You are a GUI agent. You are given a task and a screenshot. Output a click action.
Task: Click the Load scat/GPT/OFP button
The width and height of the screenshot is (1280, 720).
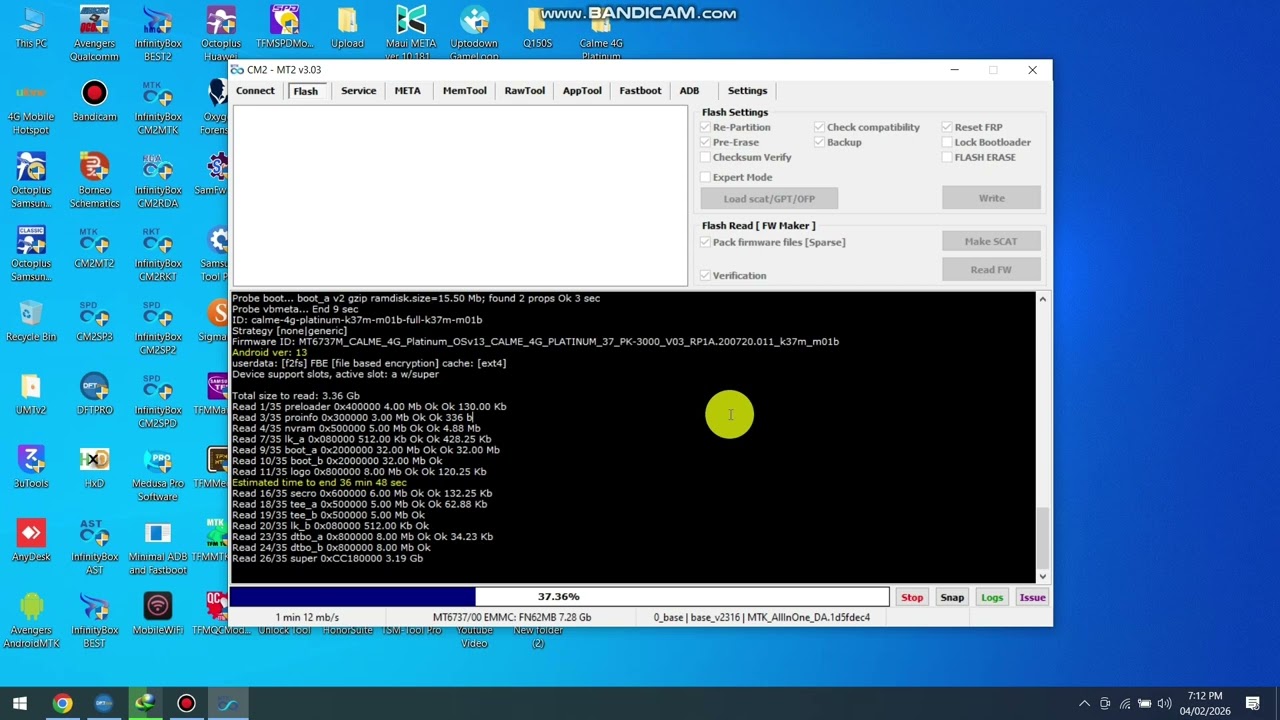(769, 199)
